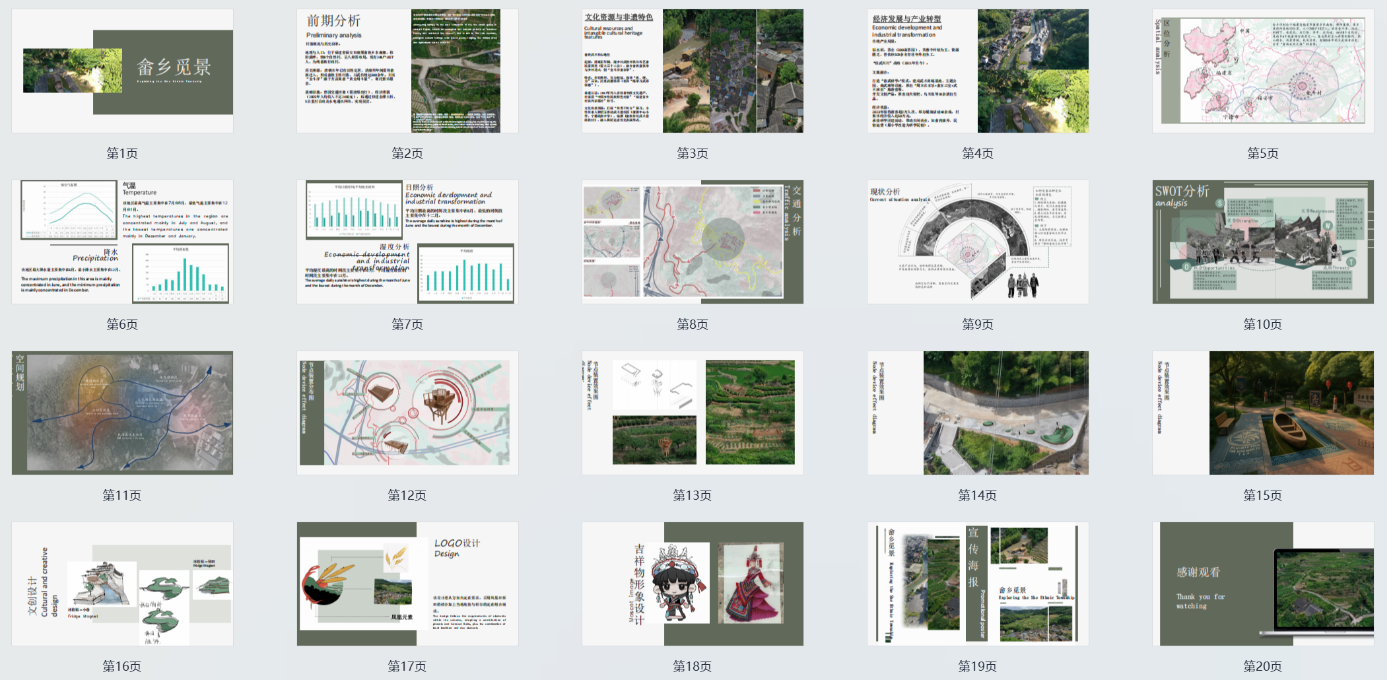Open the 空间规划 slide thumbnail
The height and width of the screenshot is (680, 1387).
(x=122, y=413)
